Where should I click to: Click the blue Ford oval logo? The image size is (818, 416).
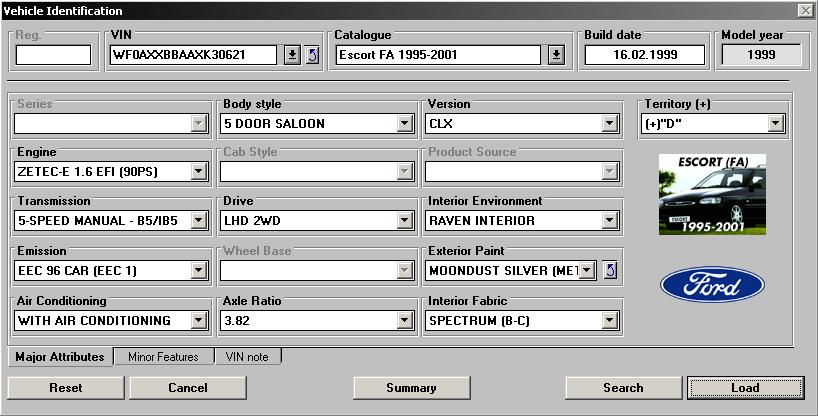pos(712,286)
